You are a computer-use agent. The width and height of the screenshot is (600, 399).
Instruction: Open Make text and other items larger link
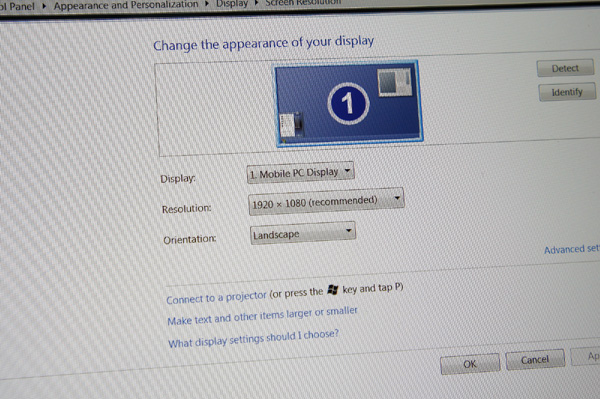[262, 316]
